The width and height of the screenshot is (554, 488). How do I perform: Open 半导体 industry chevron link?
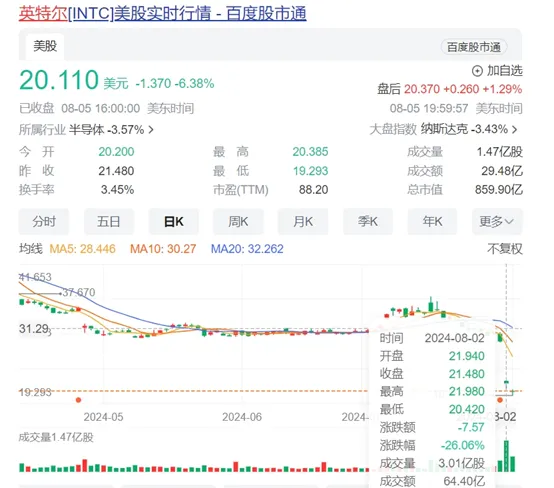pyautogui.click(x=151, y=130)
